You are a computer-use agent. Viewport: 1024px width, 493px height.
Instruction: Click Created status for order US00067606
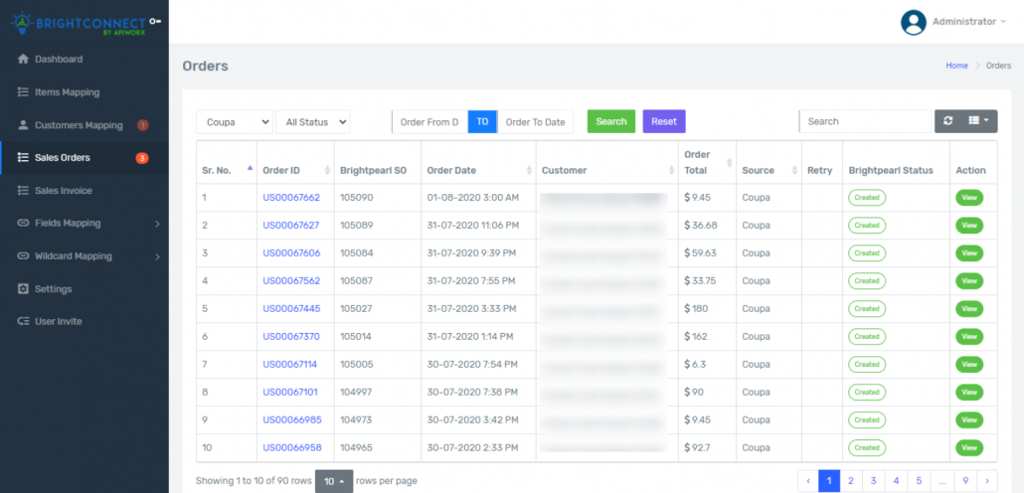867,253
